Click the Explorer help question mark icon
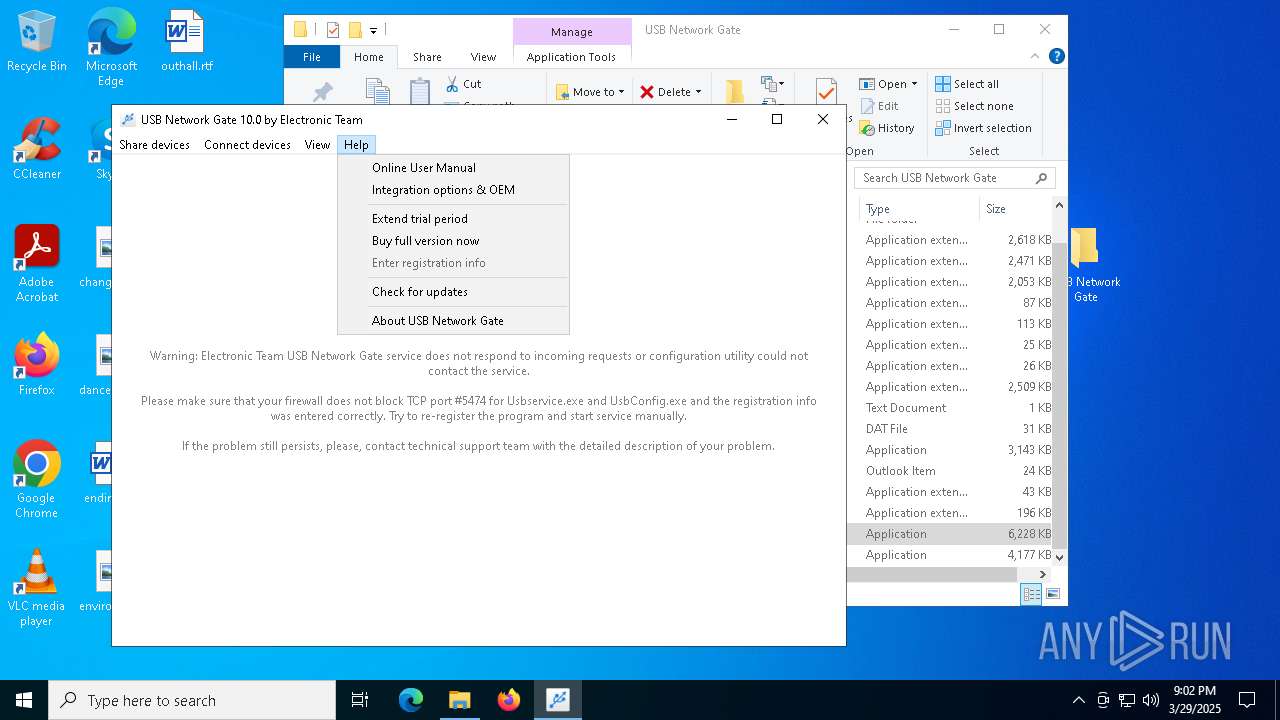This screenshot has width=1280, height=720. 1056,56
